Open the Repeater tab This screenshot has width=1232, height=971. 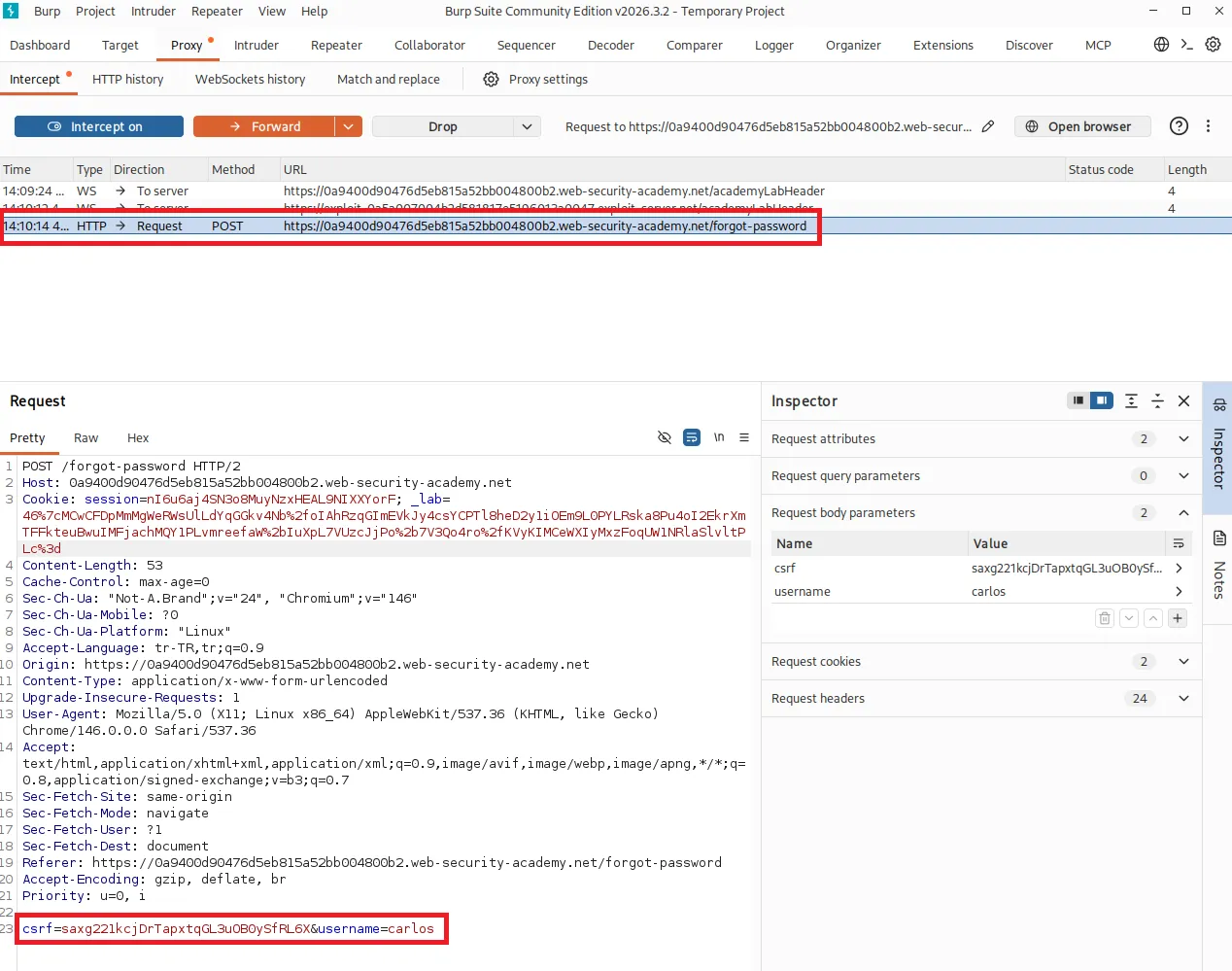pos(336,46)
